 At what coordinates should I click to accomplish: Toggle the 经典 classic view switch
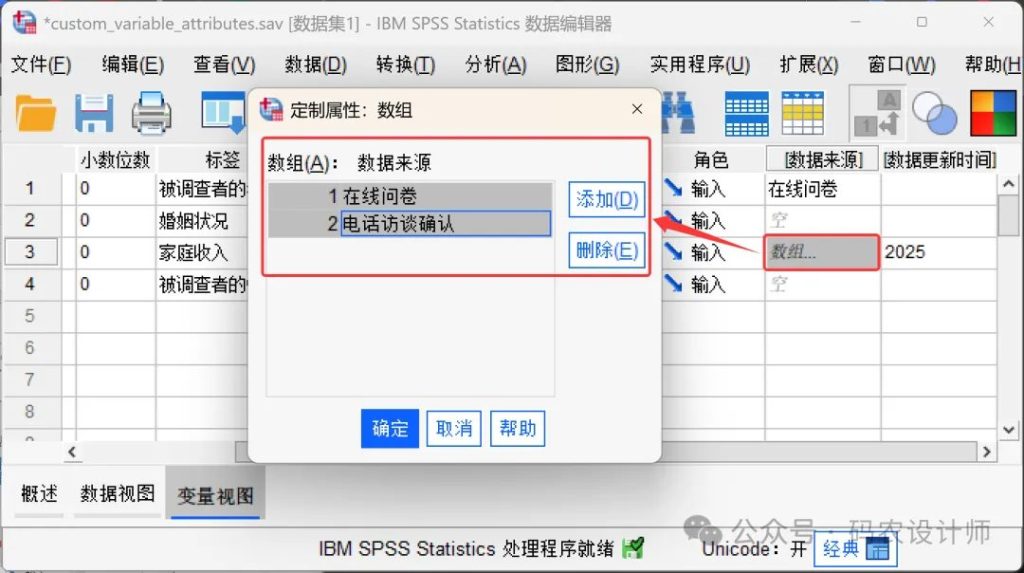(855, 549)
